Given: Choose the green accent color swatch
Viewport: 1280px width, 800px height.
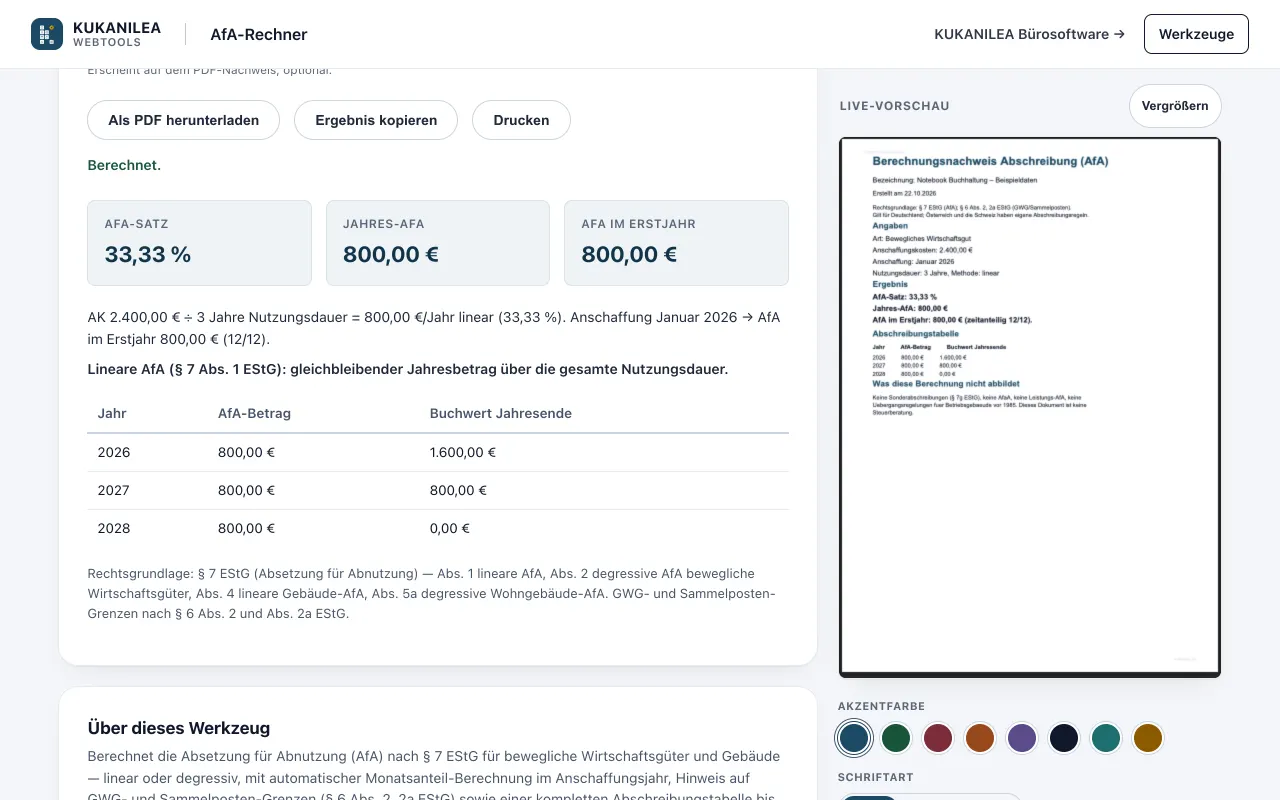Looking at the screenshot, I should pos(896,738).
